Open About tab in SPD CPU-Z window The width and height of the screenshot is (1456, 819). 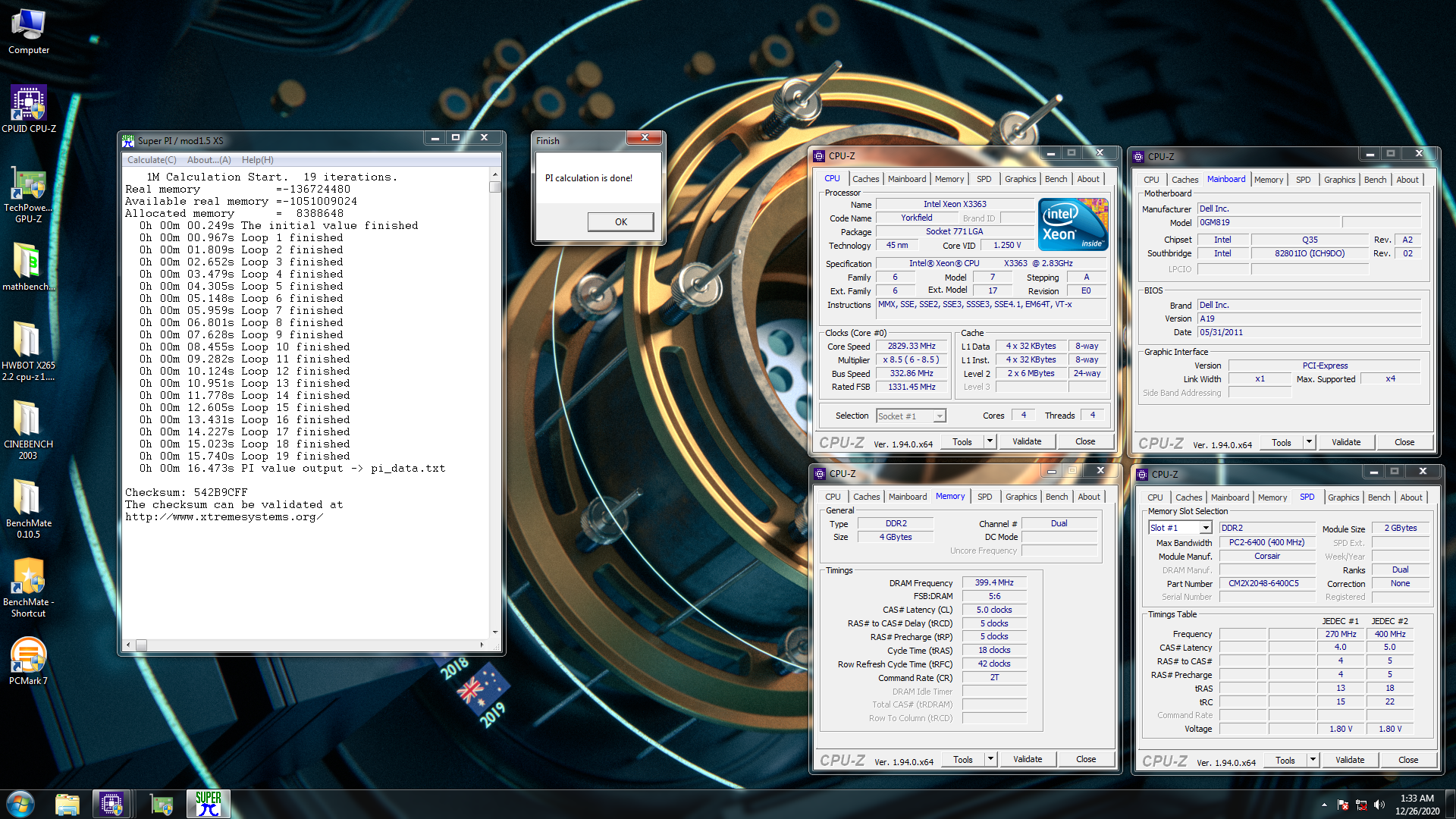click(1411, 497)
